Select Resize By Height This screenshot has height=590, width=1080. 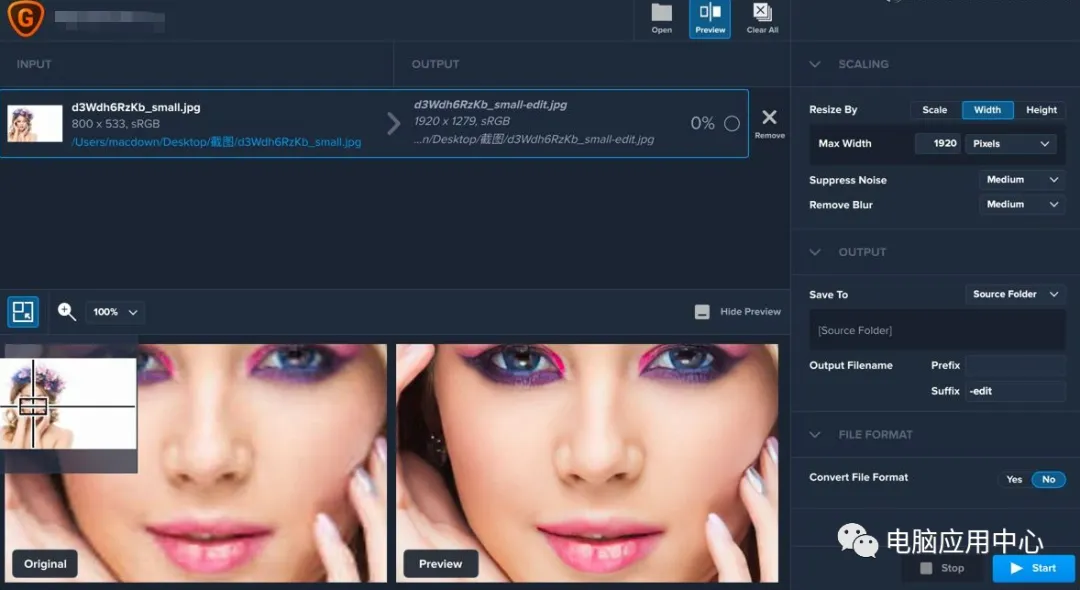tap(1041, 110)
